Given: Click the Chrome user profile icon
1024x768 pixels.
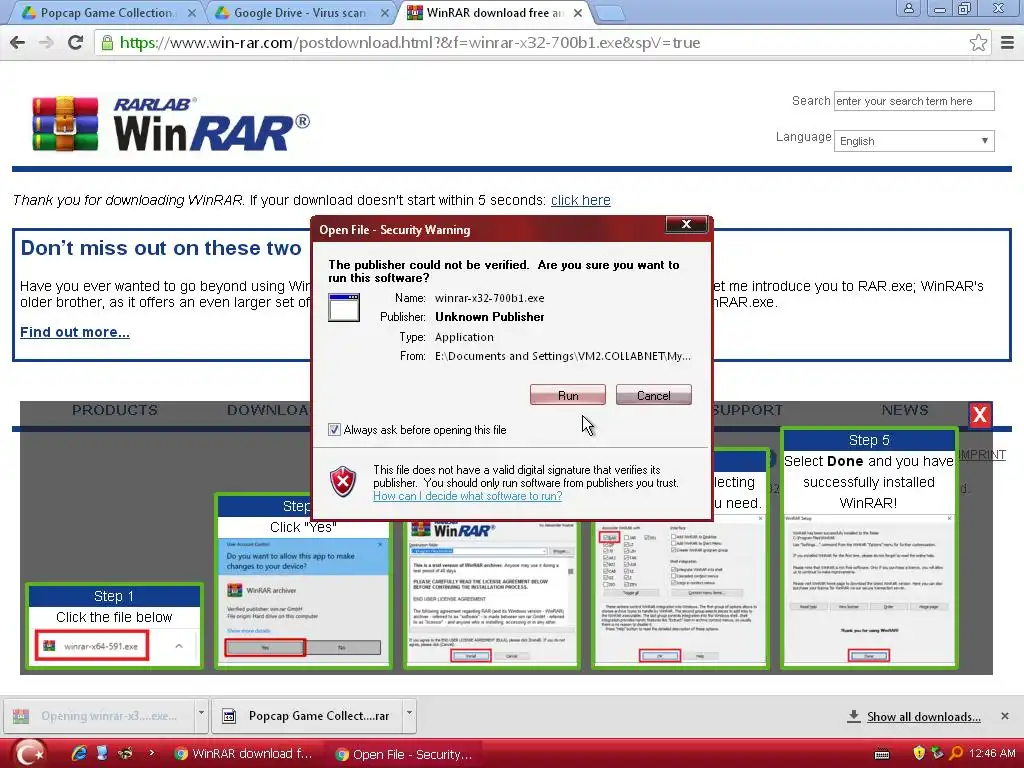Looking at the screenshot, I should point(908,8).
